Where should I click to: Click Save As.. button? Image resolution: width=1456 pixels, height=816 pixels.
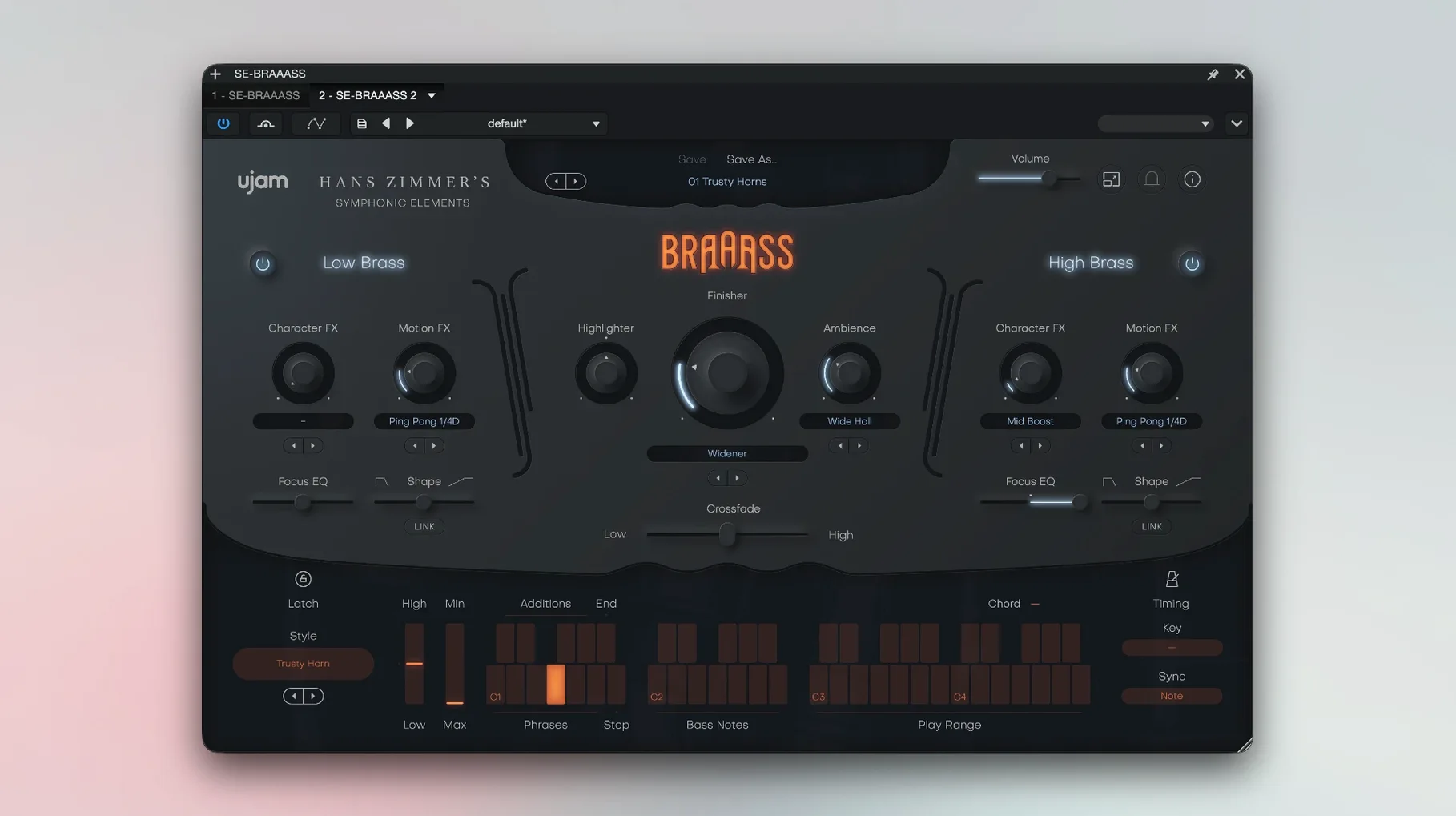click(751, 159)
